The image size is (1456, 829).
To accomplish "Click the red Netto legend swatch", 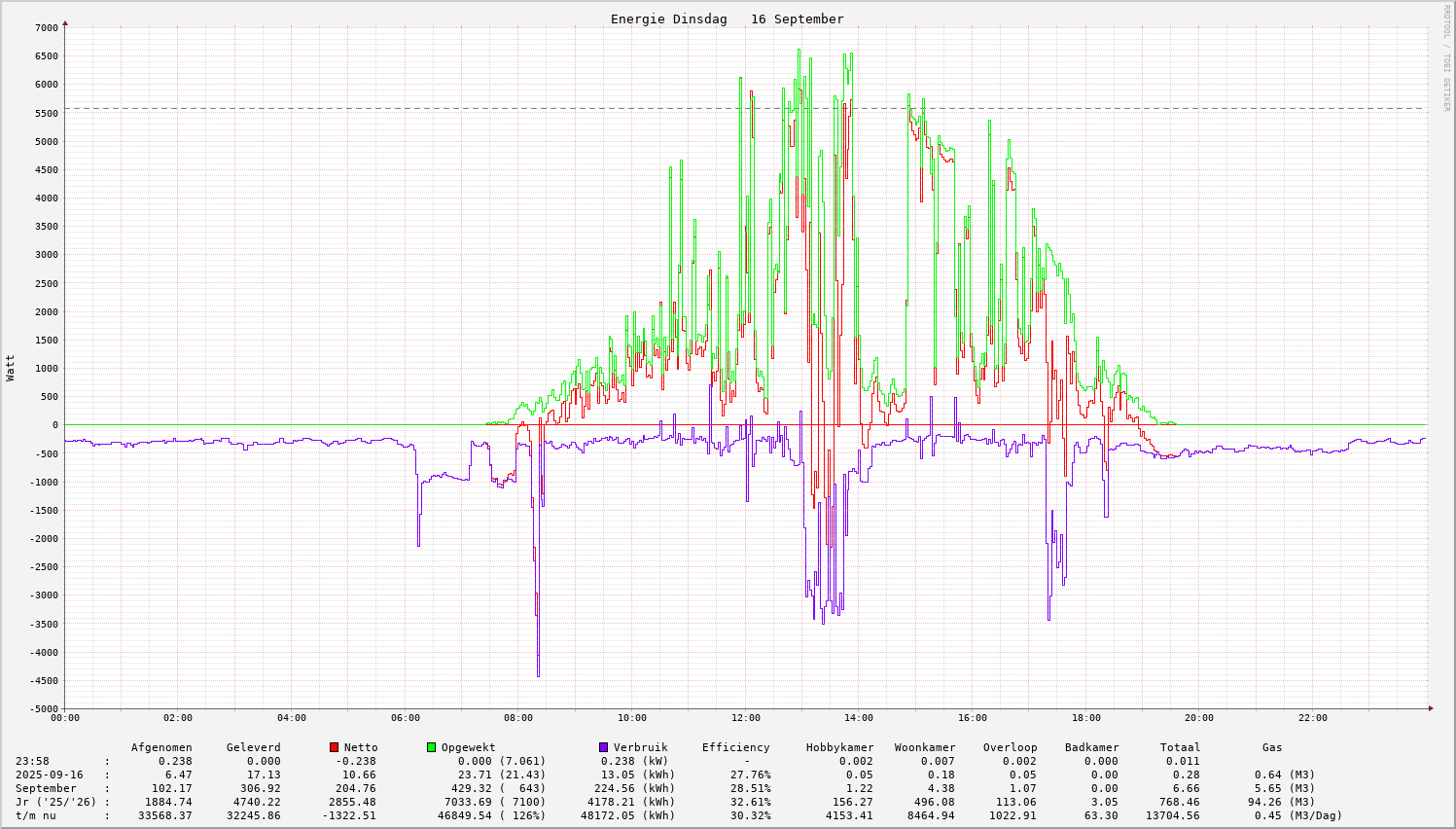I will point(335,747).
